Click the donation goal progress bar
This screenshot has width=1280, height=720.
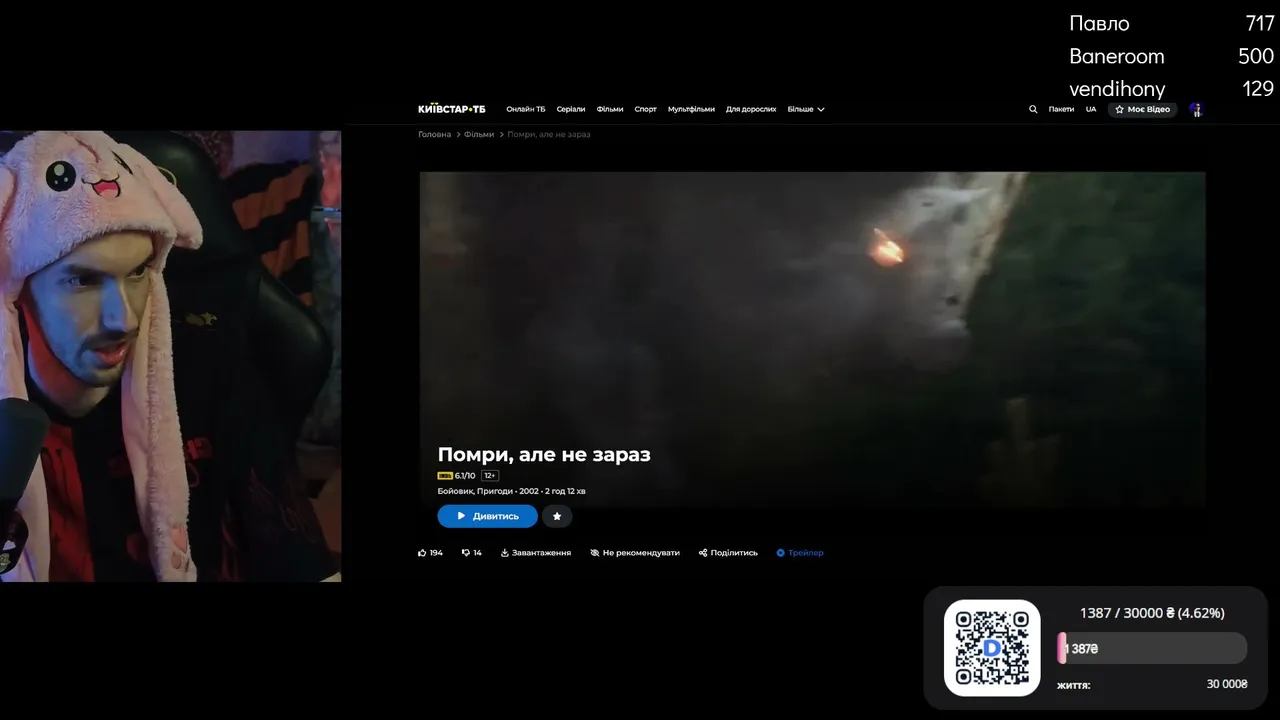point(1152,648)
